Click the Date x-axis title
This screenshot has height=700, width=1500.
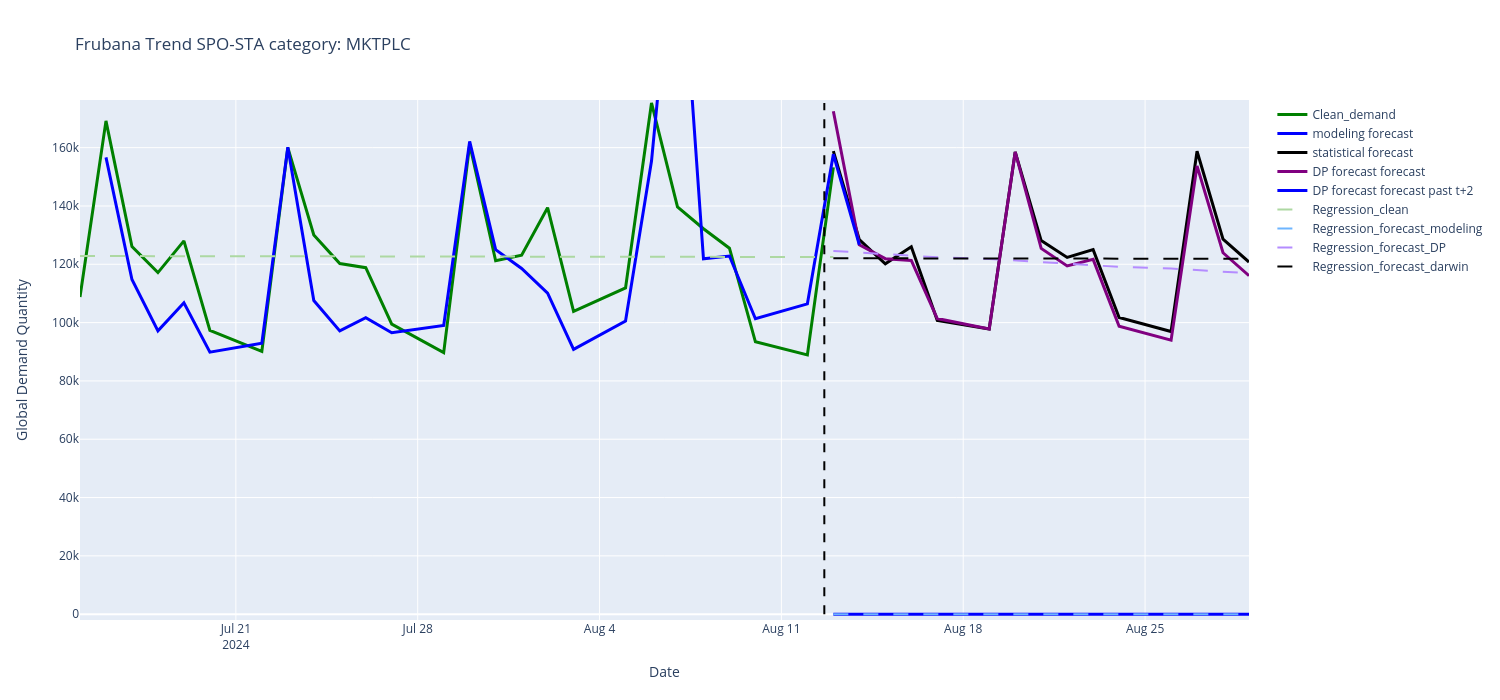tap(664, 672)
